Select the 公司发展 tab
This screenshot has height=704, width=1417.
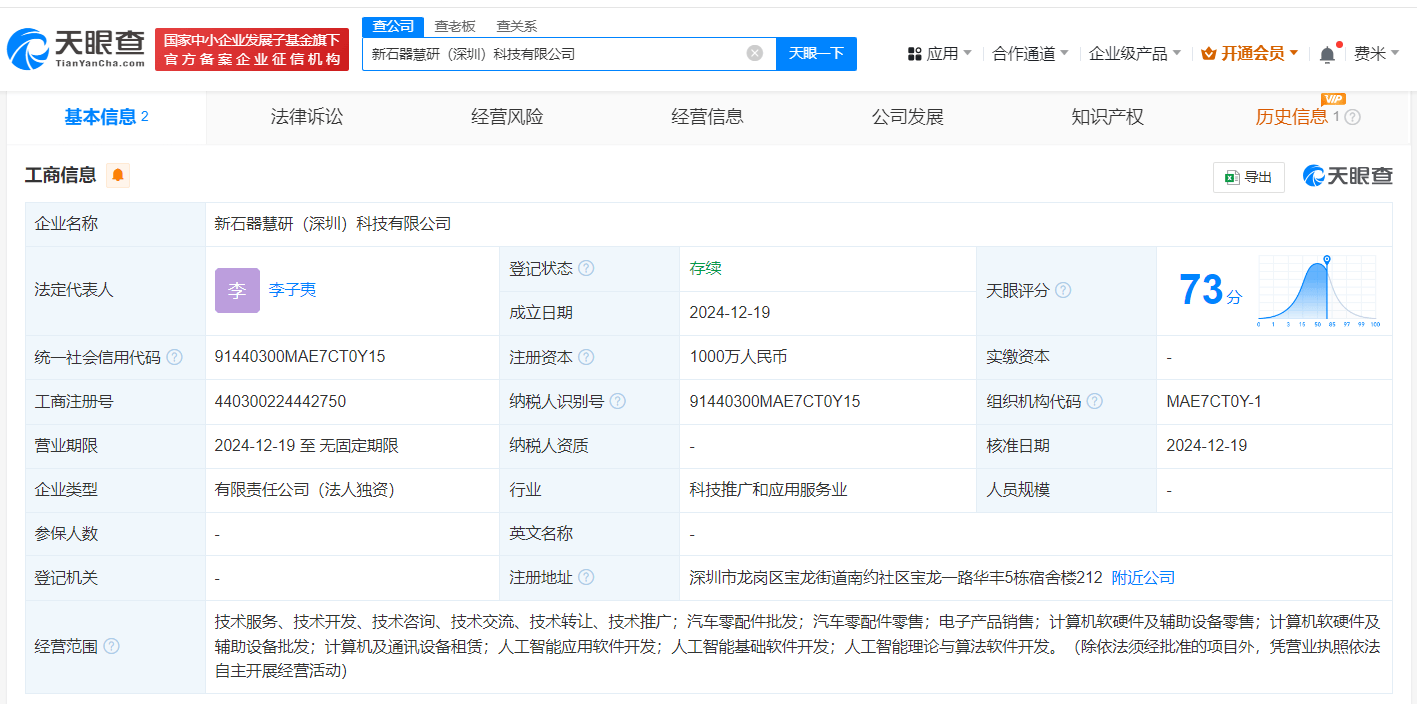908,117
